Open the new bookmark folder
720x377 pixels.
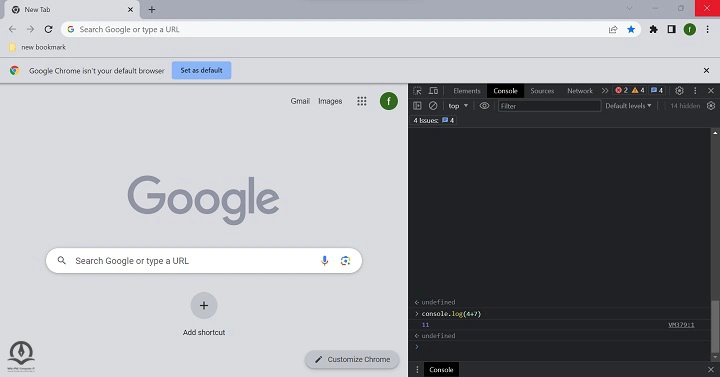click(37, 47)
